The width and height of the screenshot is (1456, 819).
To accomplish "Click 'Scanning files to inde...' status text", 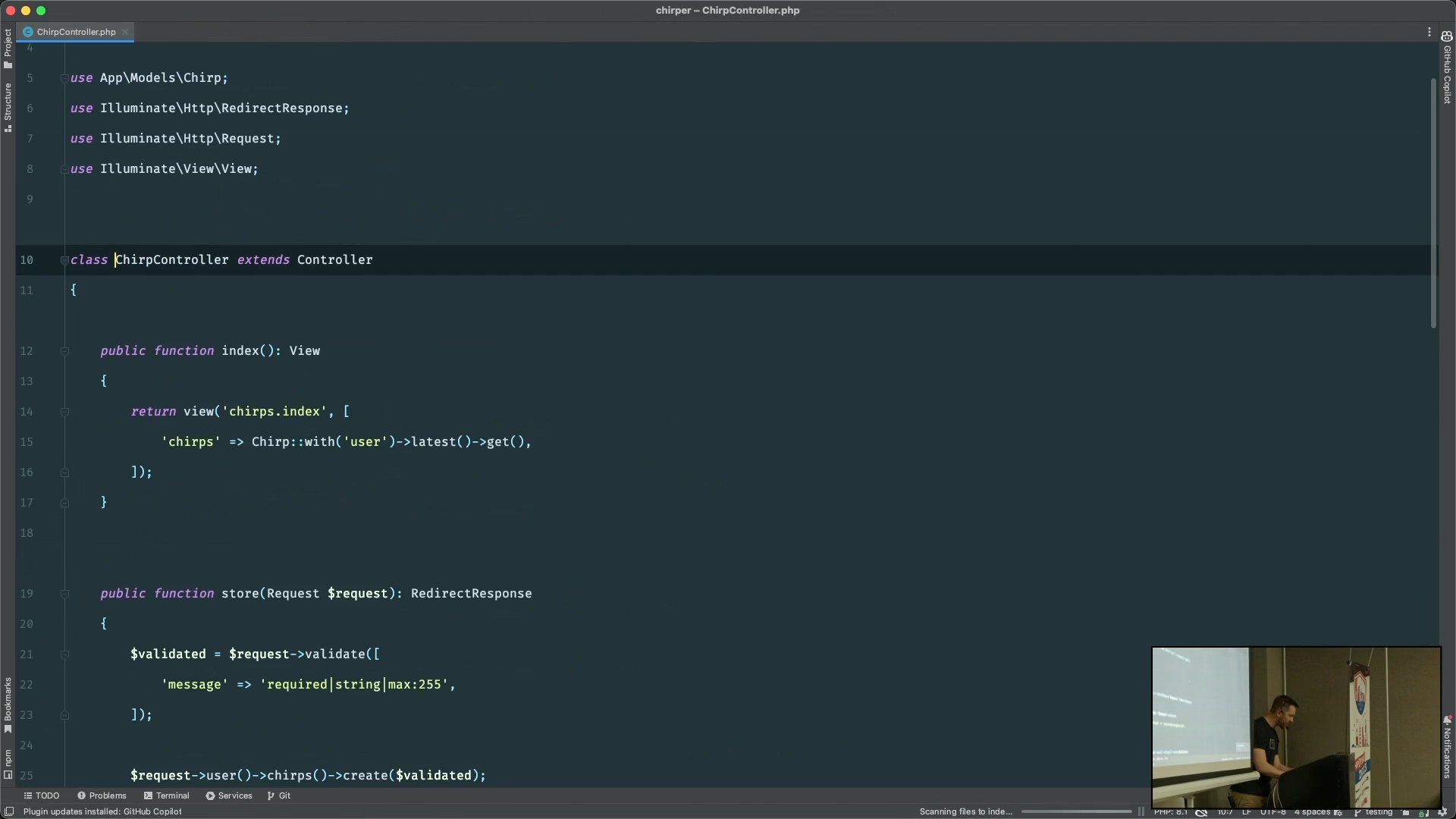I will (x=965, y=811).
